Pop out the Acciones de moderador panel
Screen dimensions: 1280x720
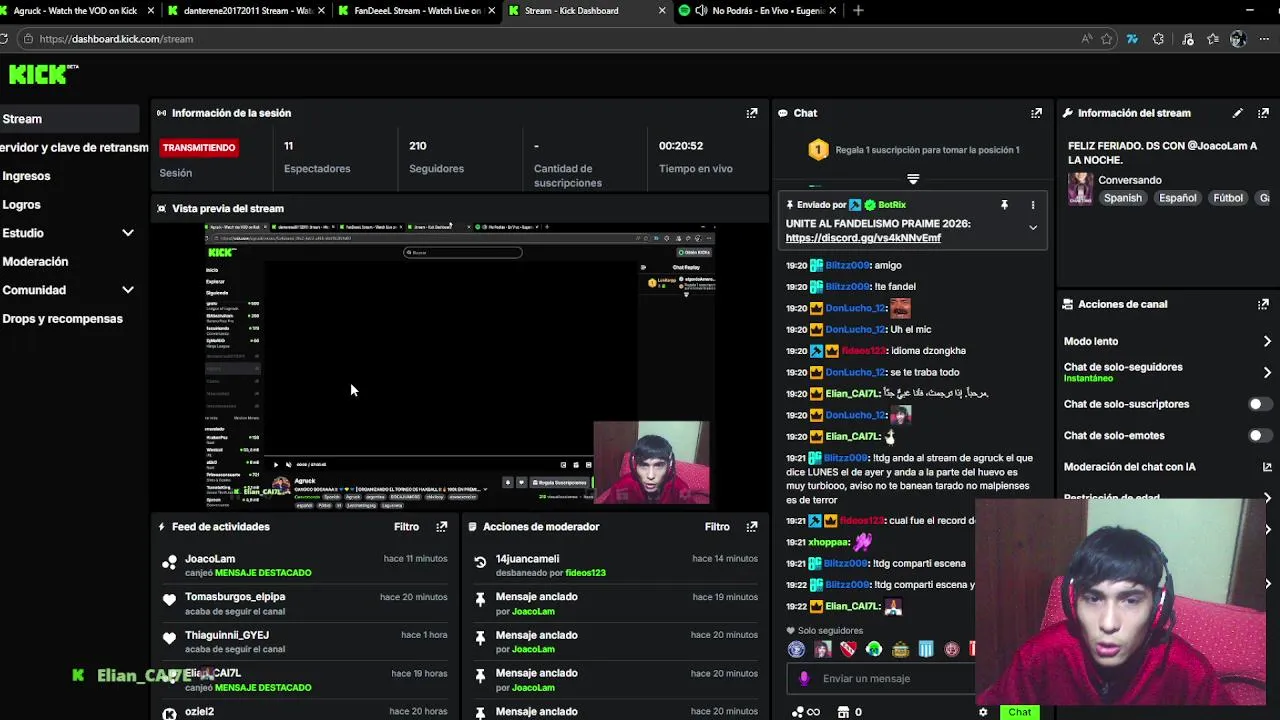click(752, 526)
